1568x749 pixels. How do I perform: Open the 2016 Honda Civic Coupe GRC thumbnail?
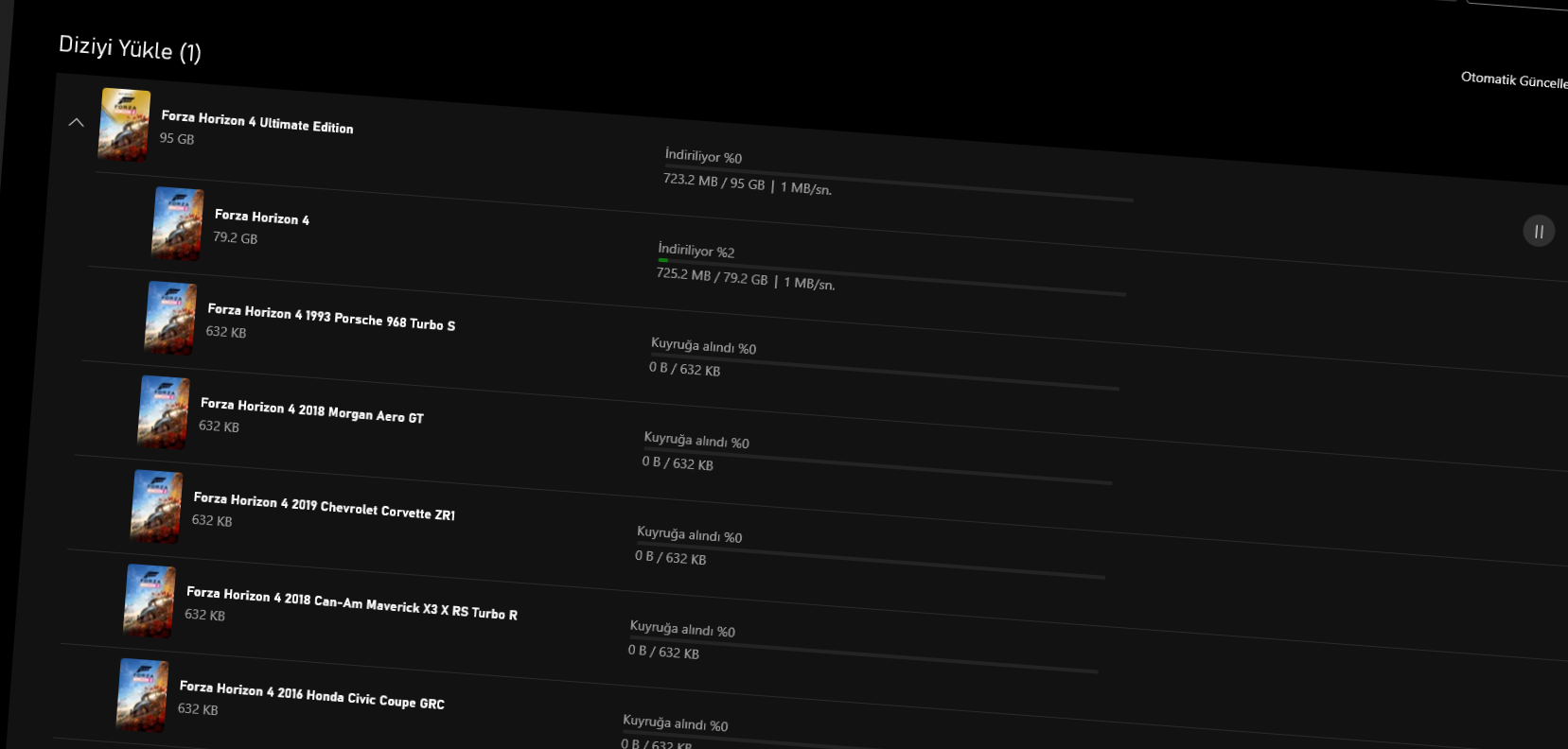point(142,695)
